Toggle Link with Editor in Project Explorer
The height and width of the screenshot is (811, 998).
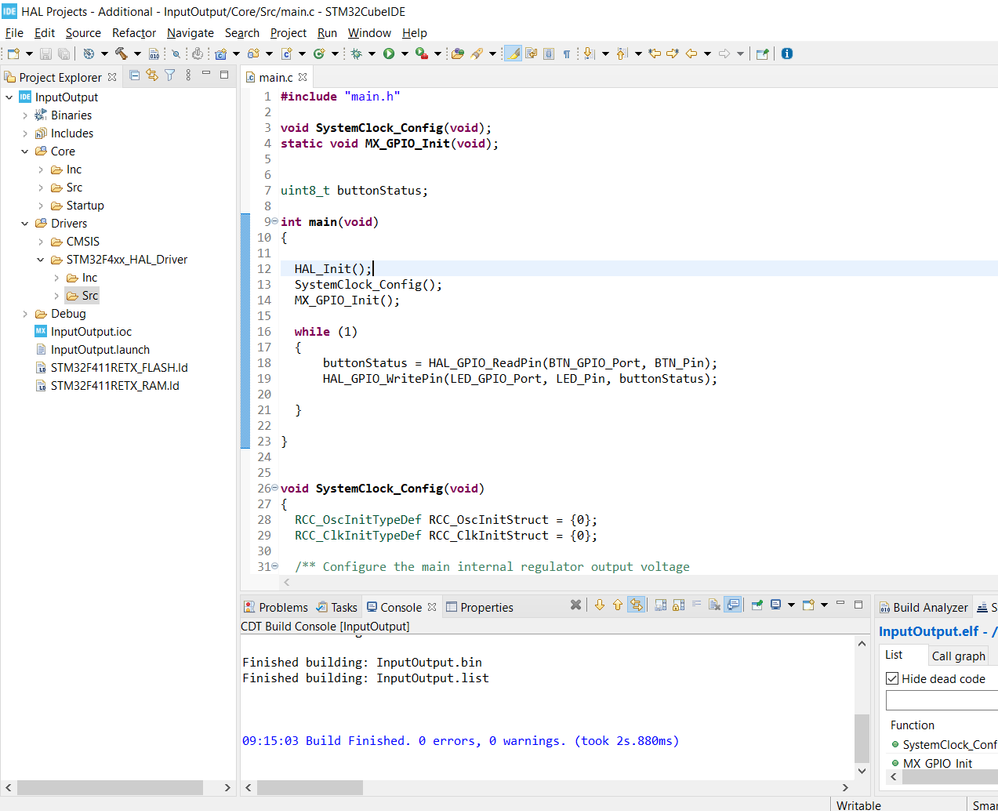(152, 75)
